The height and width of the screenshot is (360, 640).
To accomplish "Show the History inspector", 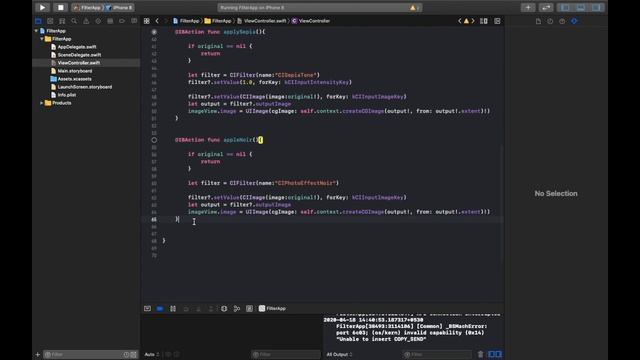I will click(x=550, y=21).
